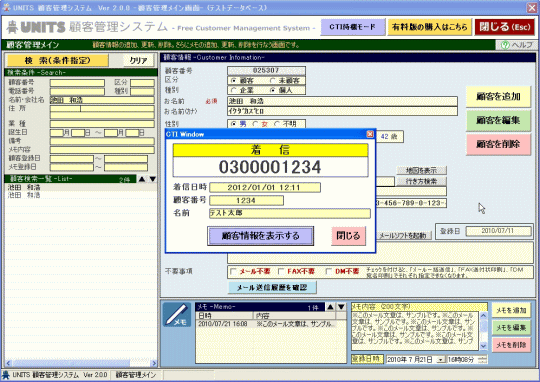Open the Help button with question icon
The width and height of the screenshot is (540, 382).
point(516,45)
